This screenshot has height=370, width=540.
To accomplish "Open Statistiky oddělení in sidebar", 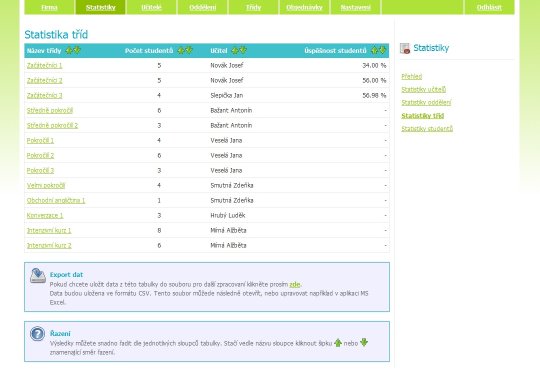I will pos(426,103).
